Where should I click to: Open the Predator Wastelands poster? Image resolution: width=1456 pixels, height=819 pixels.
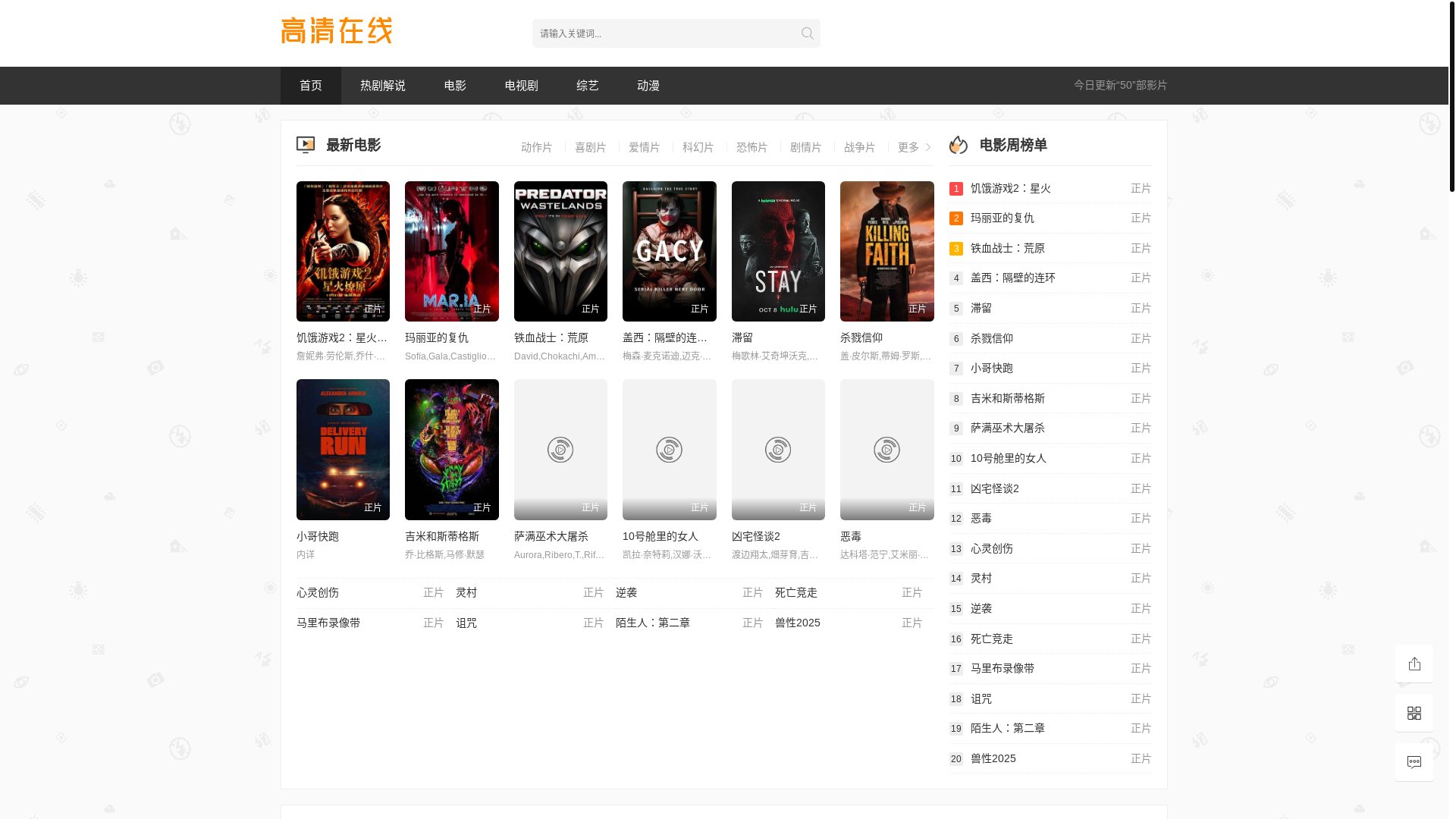pos(560,251)
